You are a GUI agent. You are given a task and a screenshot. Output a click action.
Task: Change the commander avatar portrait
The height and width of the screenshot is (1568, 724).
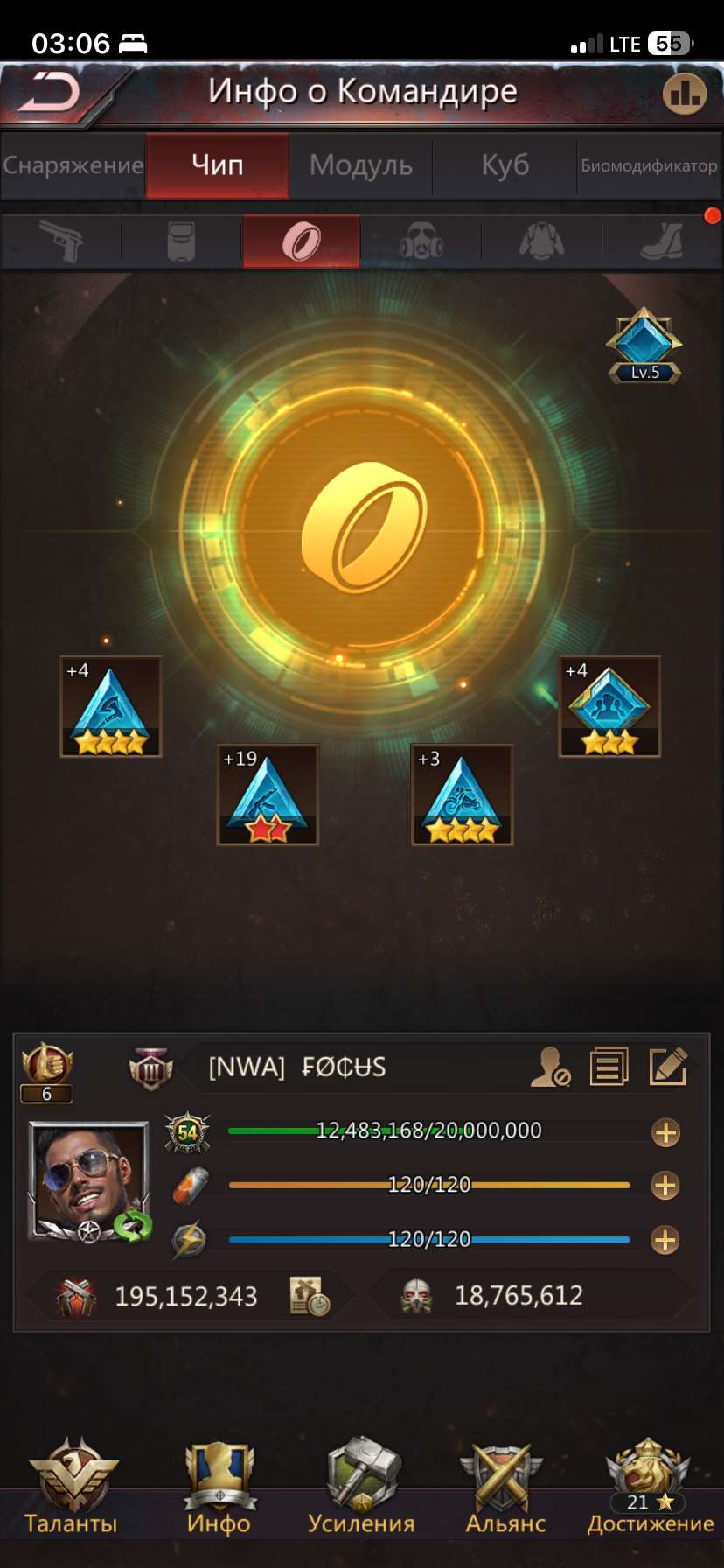89,1180
